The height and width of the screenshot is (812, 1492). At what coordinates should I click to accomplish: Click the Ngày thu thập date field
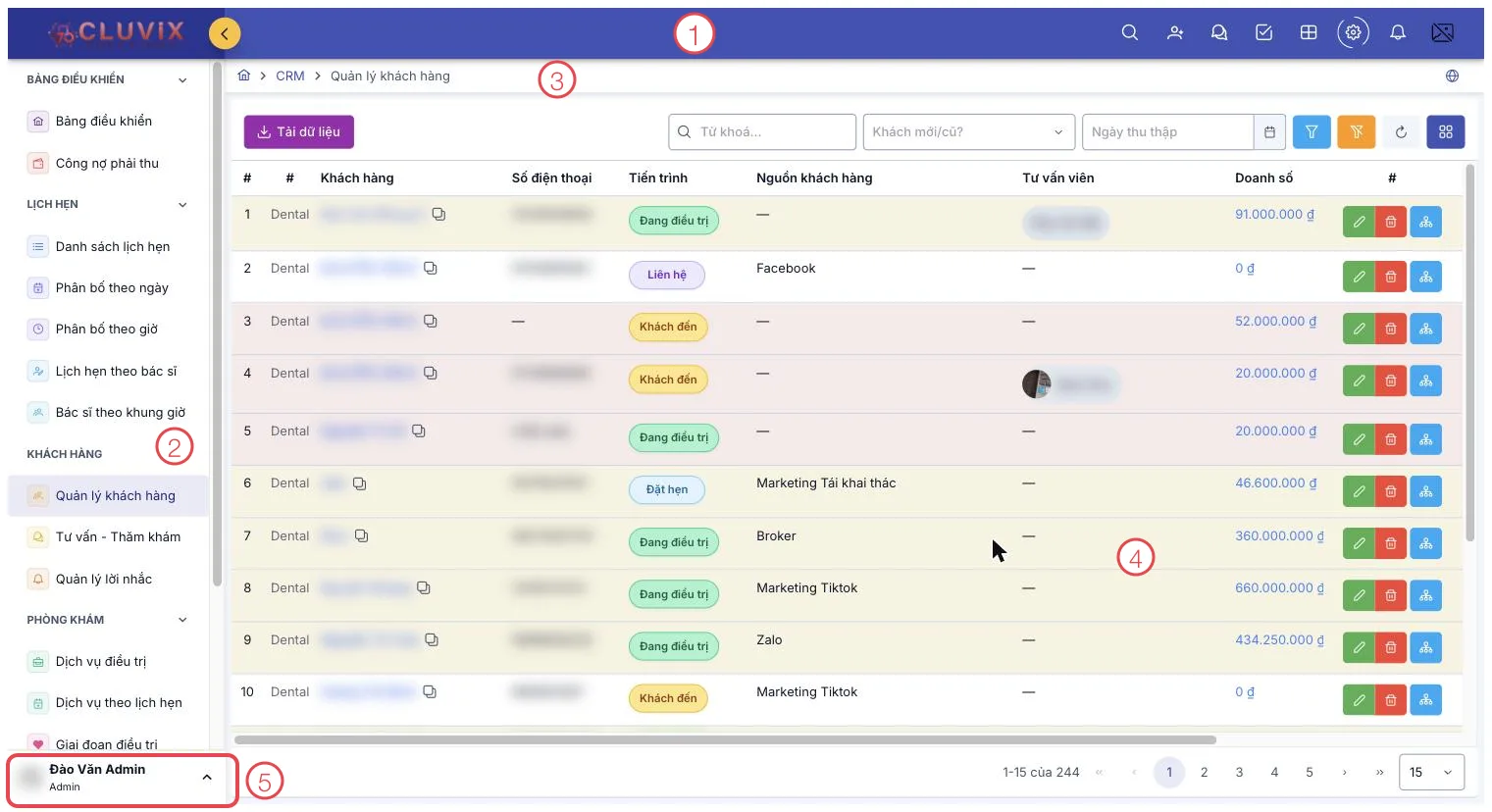tap(1167, 132)
